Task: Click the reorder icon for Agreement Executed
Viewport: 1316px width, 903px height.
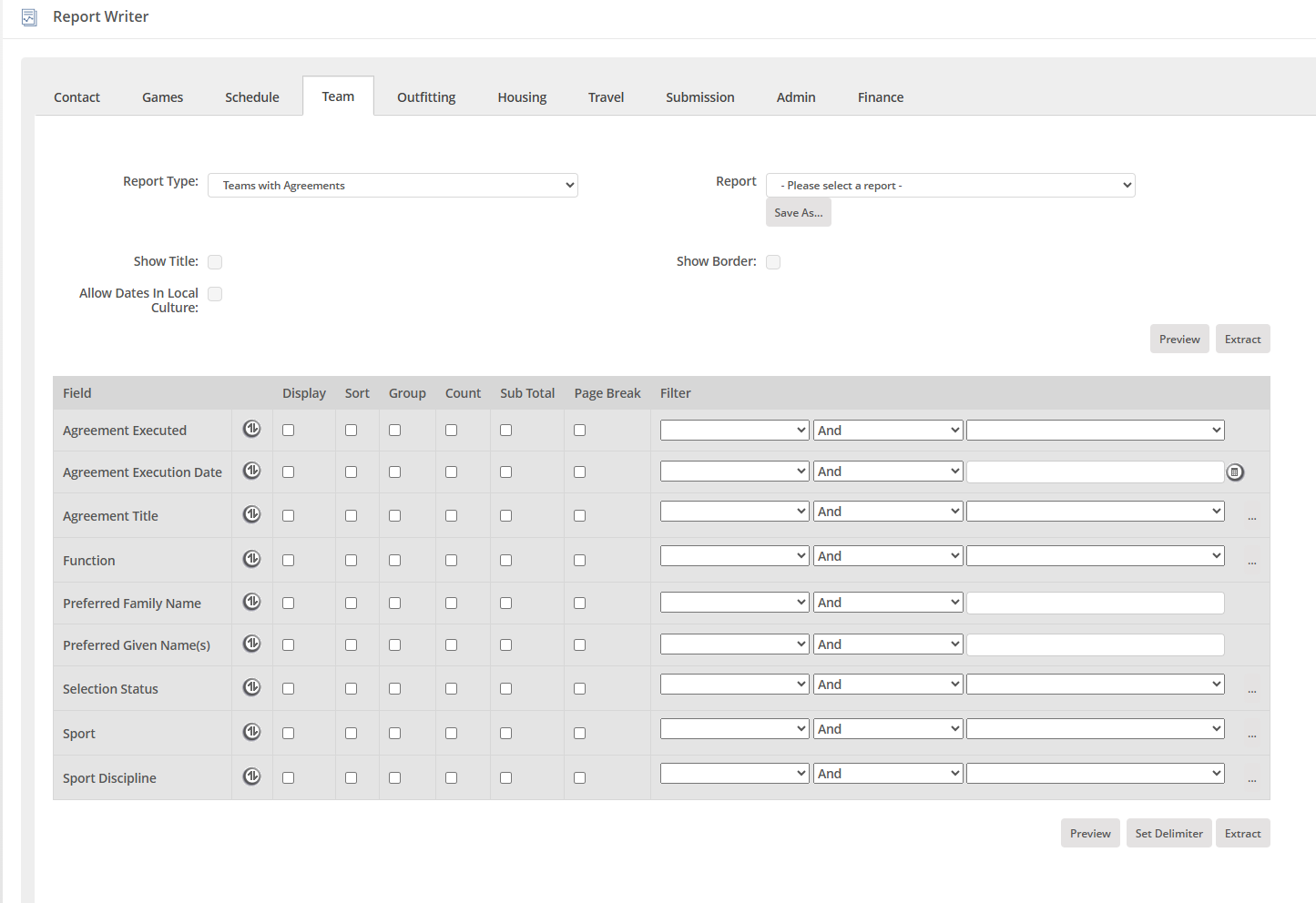Action: pos(252,429)
